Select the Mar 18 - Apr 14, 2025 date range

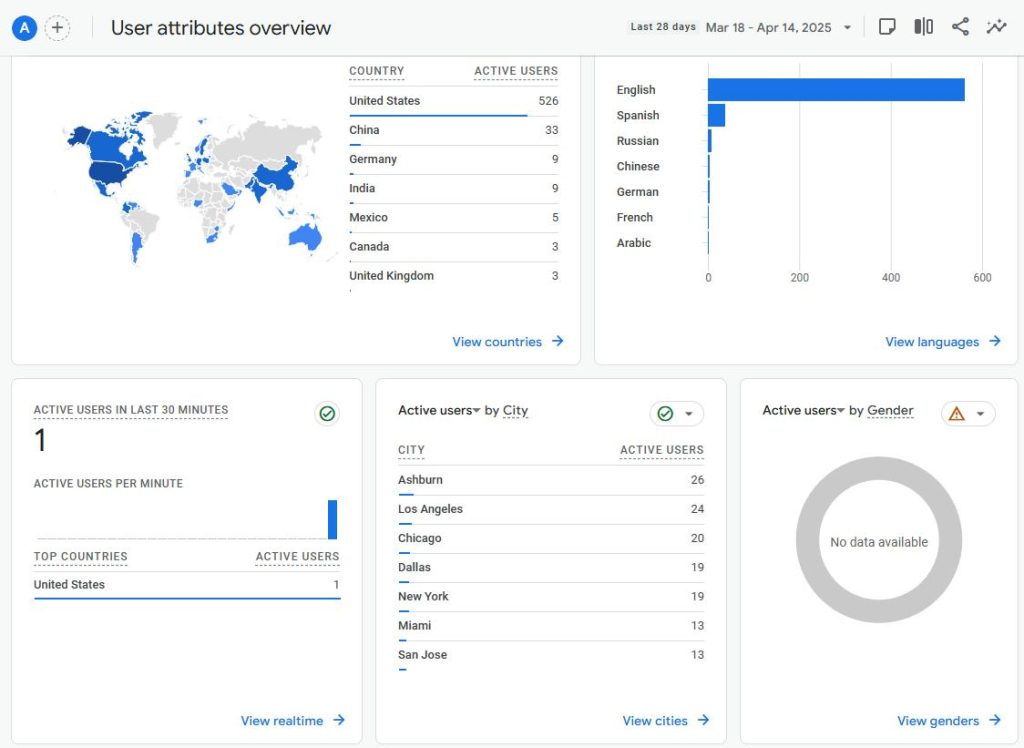[x=768, y=27]
